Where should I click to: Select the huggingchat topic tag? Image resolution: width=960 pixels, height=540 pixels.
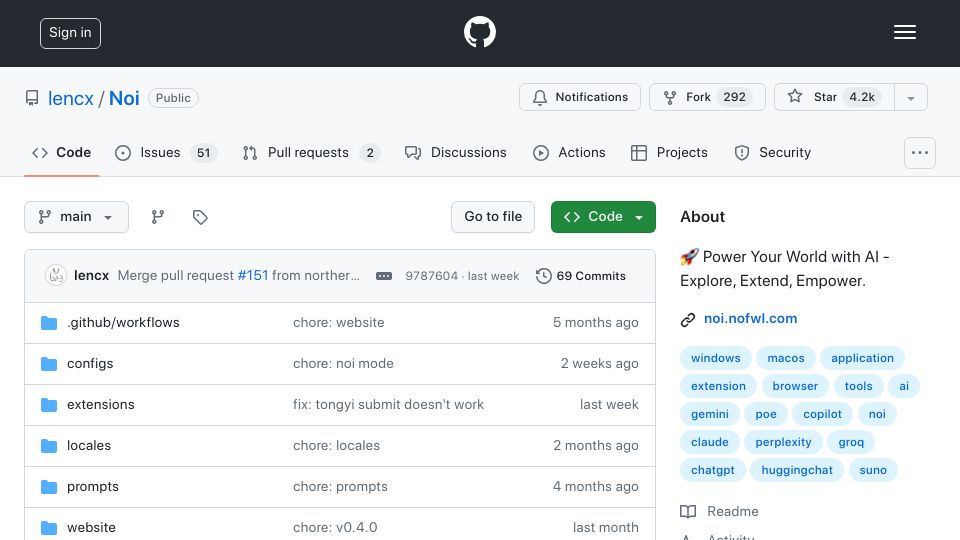coord(797,470)
